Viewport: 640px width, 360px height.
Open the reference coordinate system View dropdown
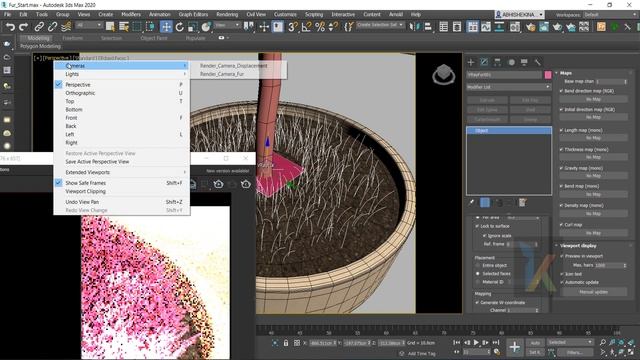click(227, 25)
